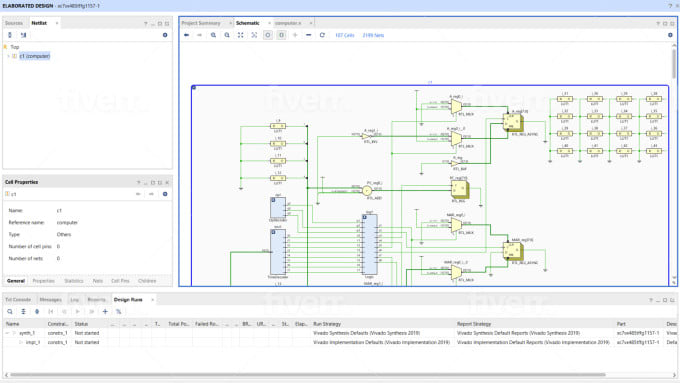The height and width of the screenshot is (383, 680).
Task: Collapse the synth_1 run row
Action: 7,333
